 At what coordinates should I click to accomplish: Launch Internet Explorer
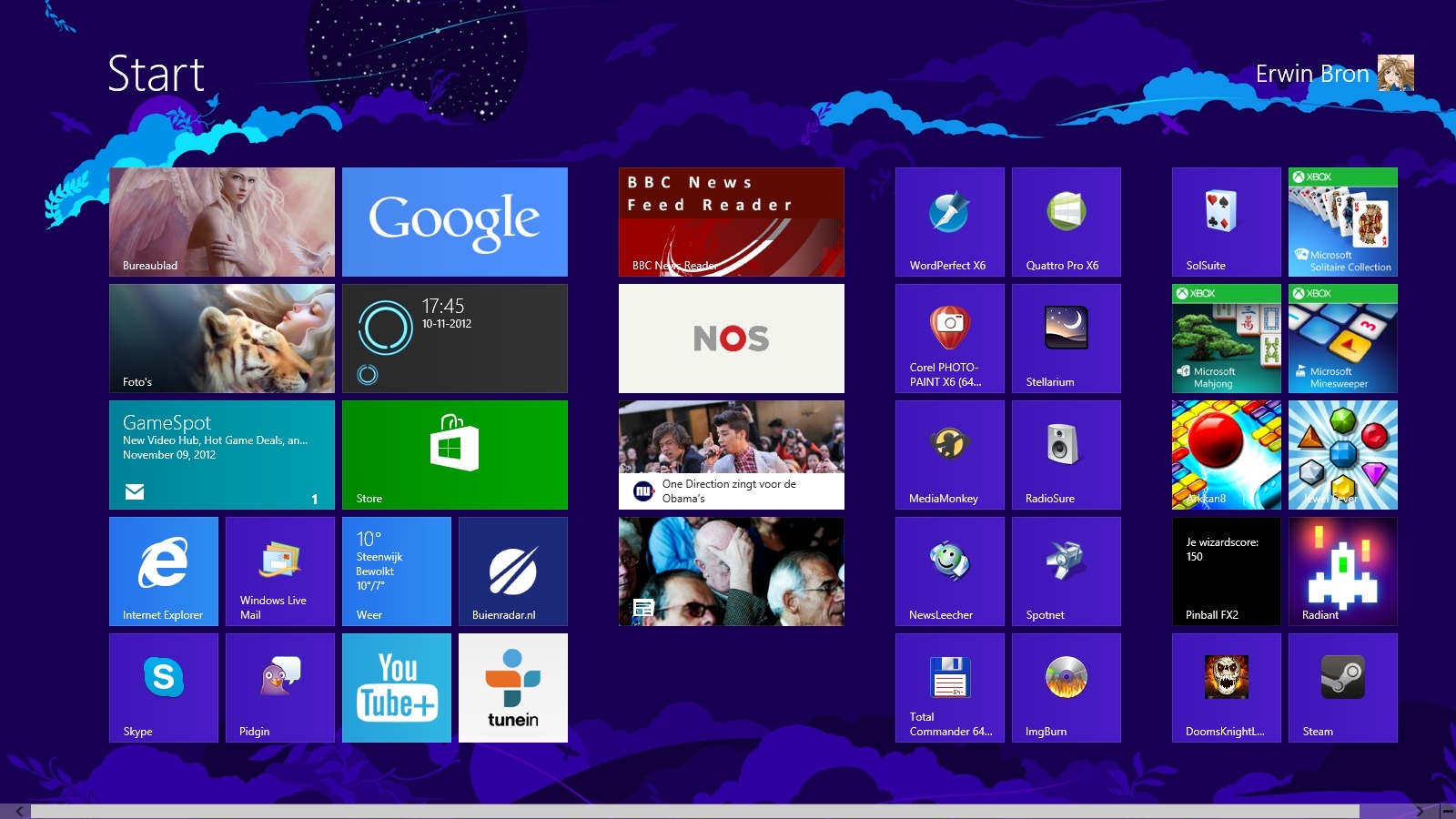pos(164,571)
